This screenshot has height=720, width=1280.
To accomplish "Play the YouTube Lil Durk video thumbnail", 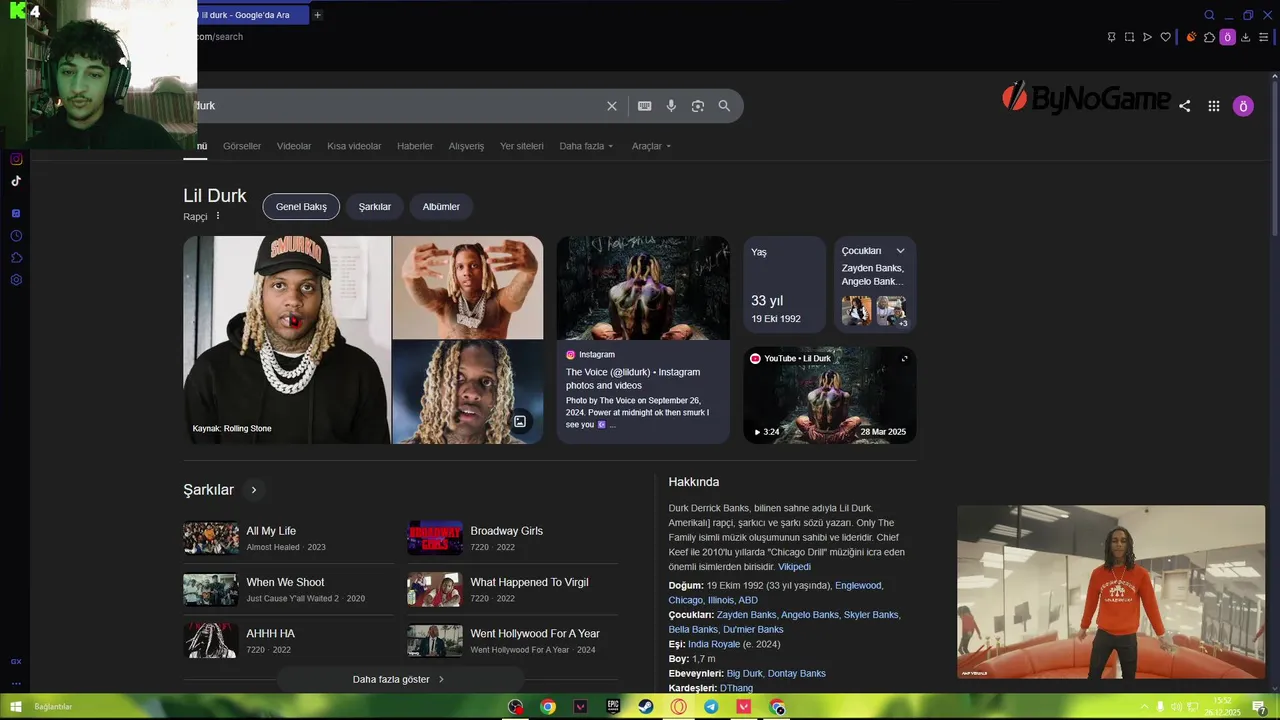I will point(829,395).
